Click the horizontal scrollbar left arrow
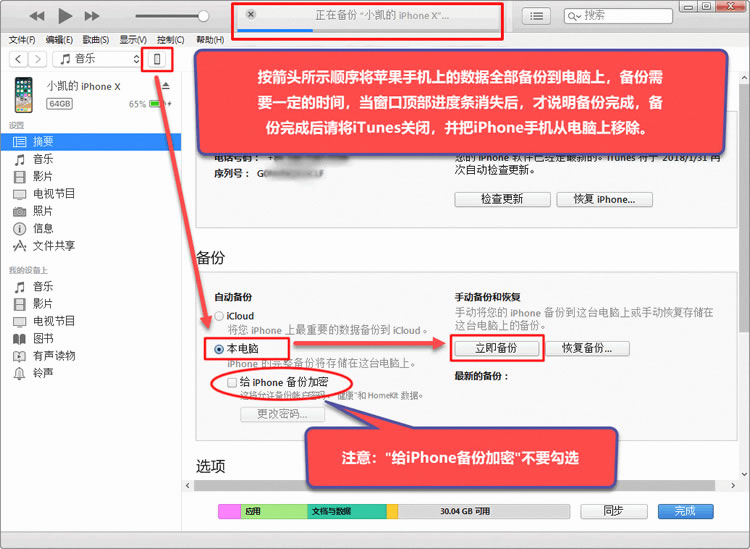 pos(188,485)
